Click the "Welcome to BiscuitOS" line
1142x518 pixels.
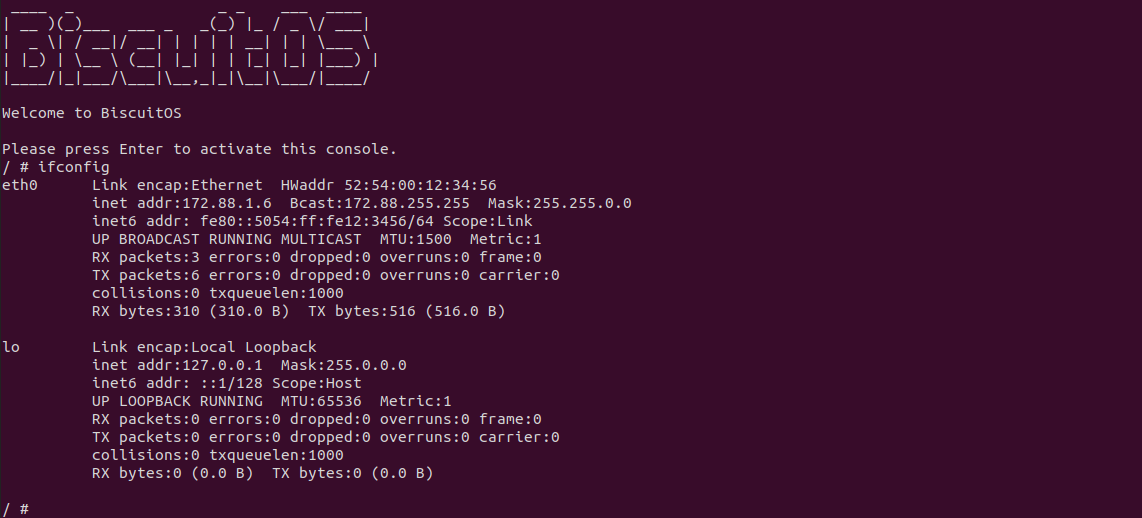click(x=92, y=113)
